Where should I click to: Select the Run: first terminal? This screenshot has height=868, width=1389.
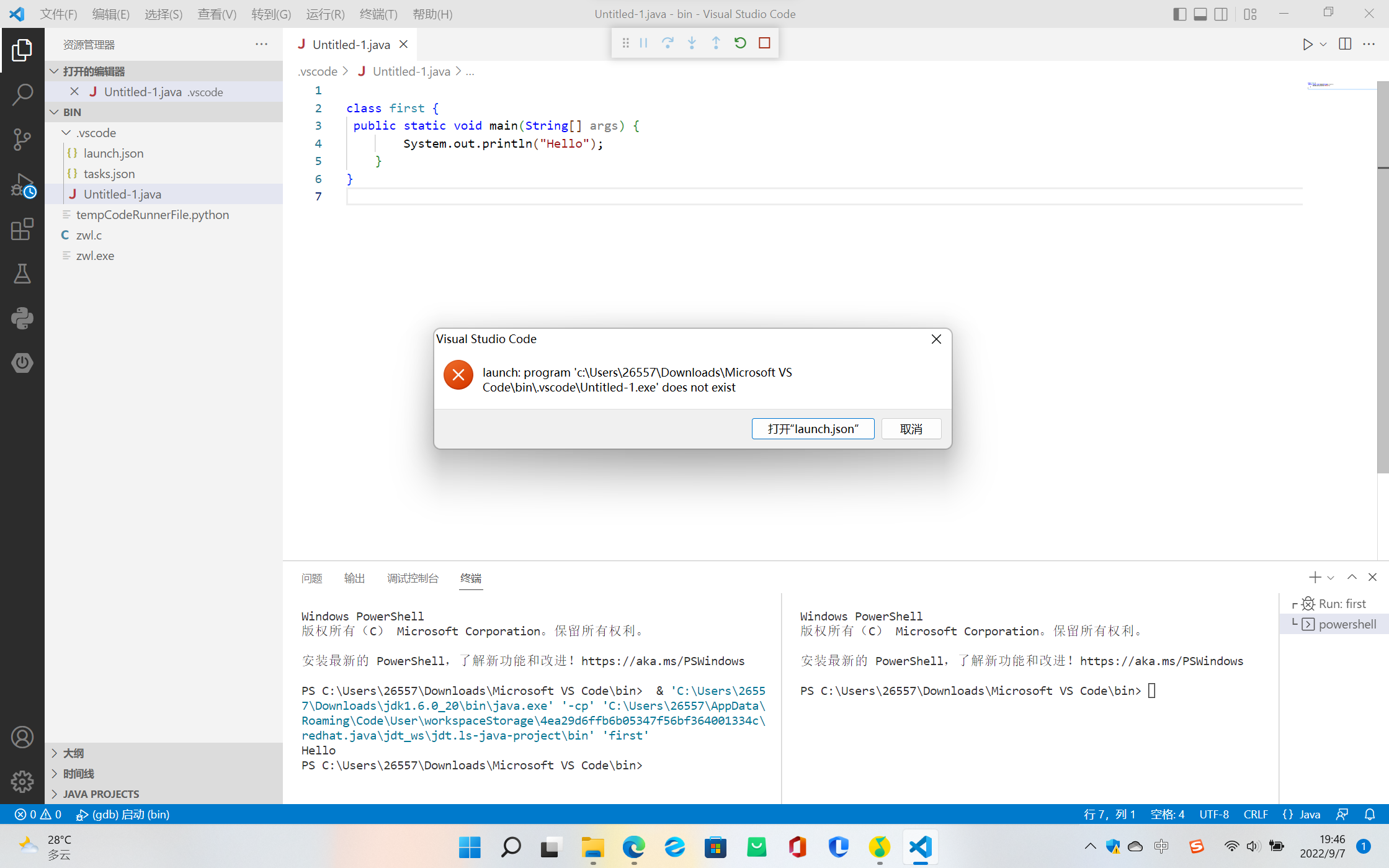(x=1334, y=604)
